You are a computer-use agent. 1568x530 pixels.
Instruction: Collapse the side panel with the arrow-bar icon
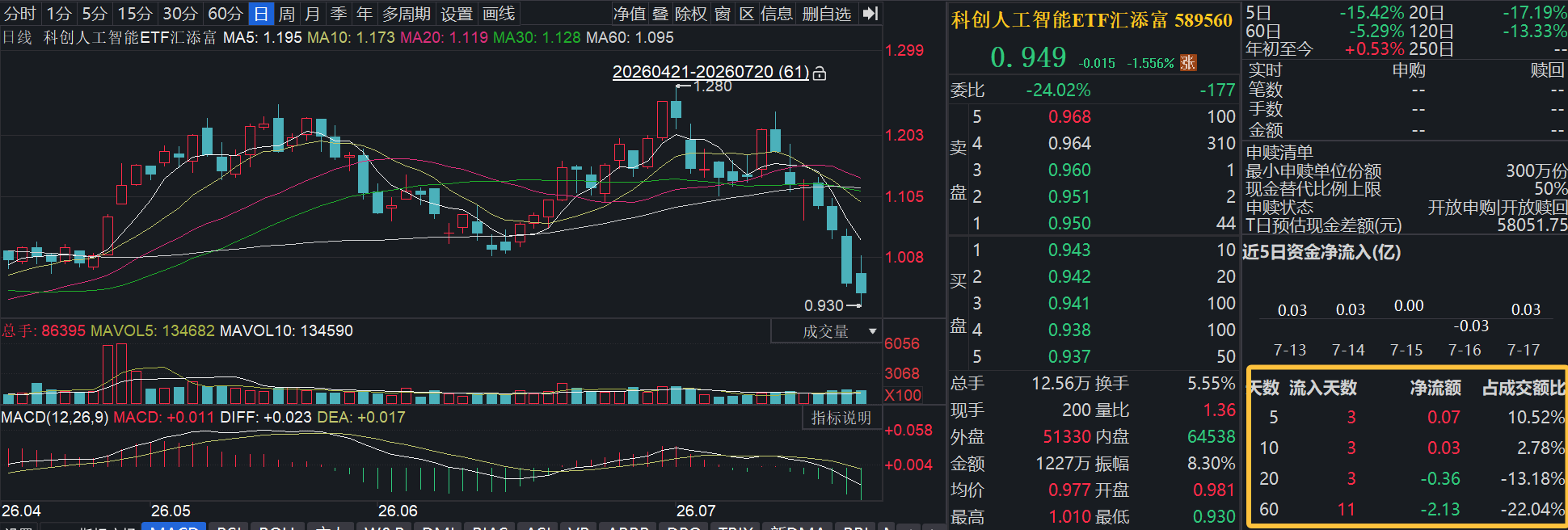pos(870,14)
